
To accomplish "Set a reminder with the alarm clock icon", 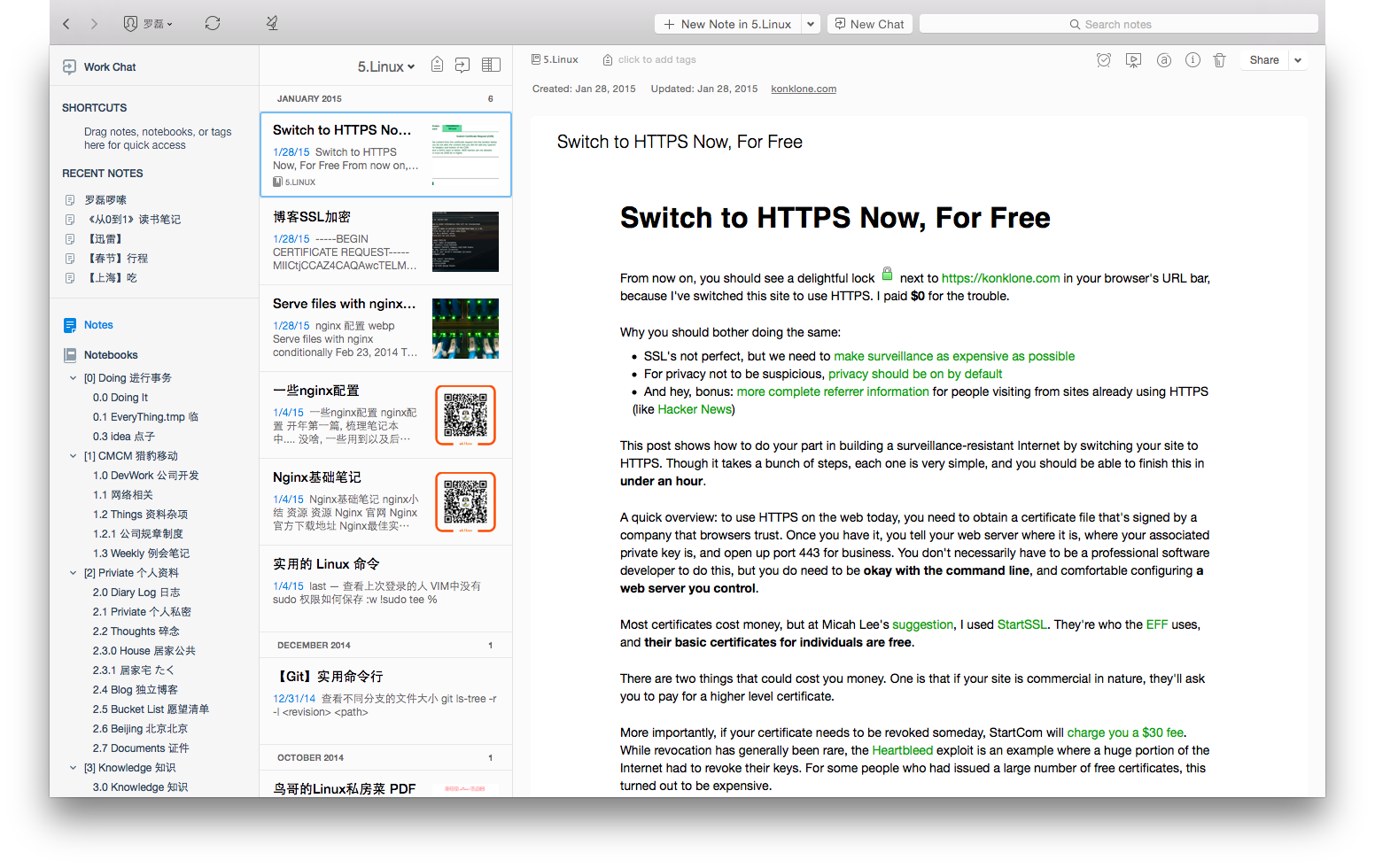I will [x=1103, y=60].
